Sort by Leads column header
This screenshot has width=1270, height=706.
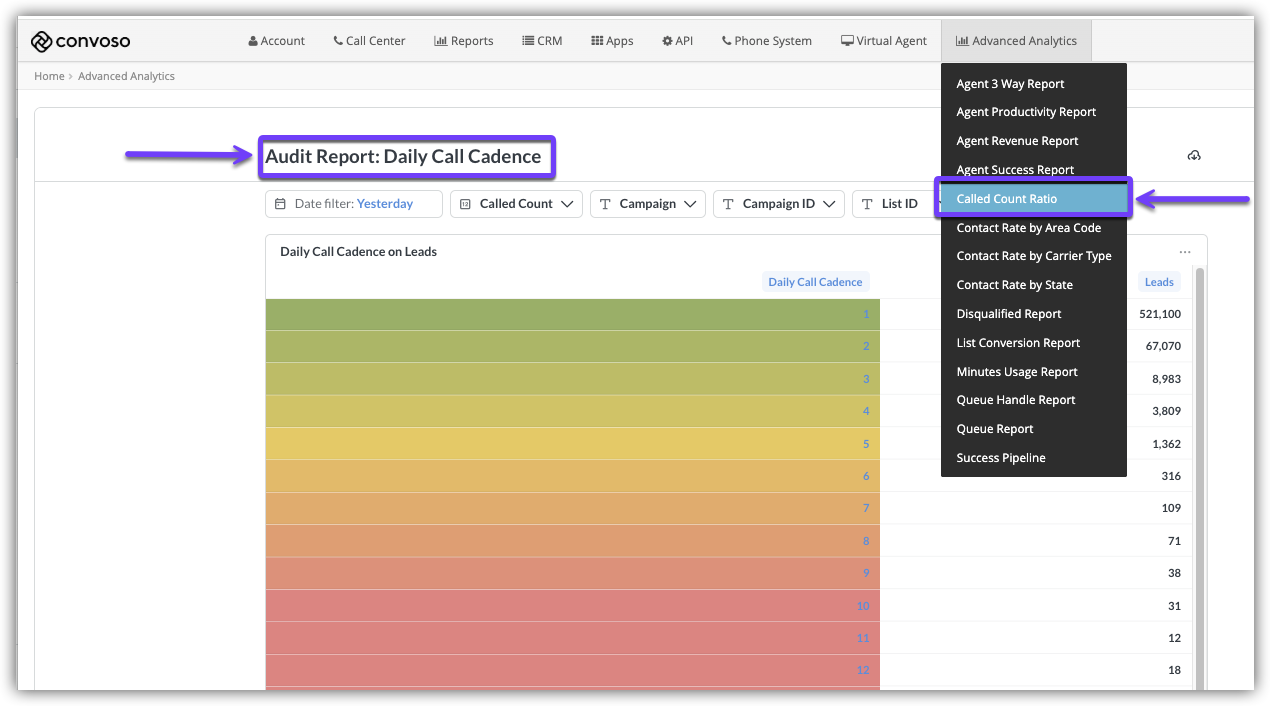(x=1159, y=282)
